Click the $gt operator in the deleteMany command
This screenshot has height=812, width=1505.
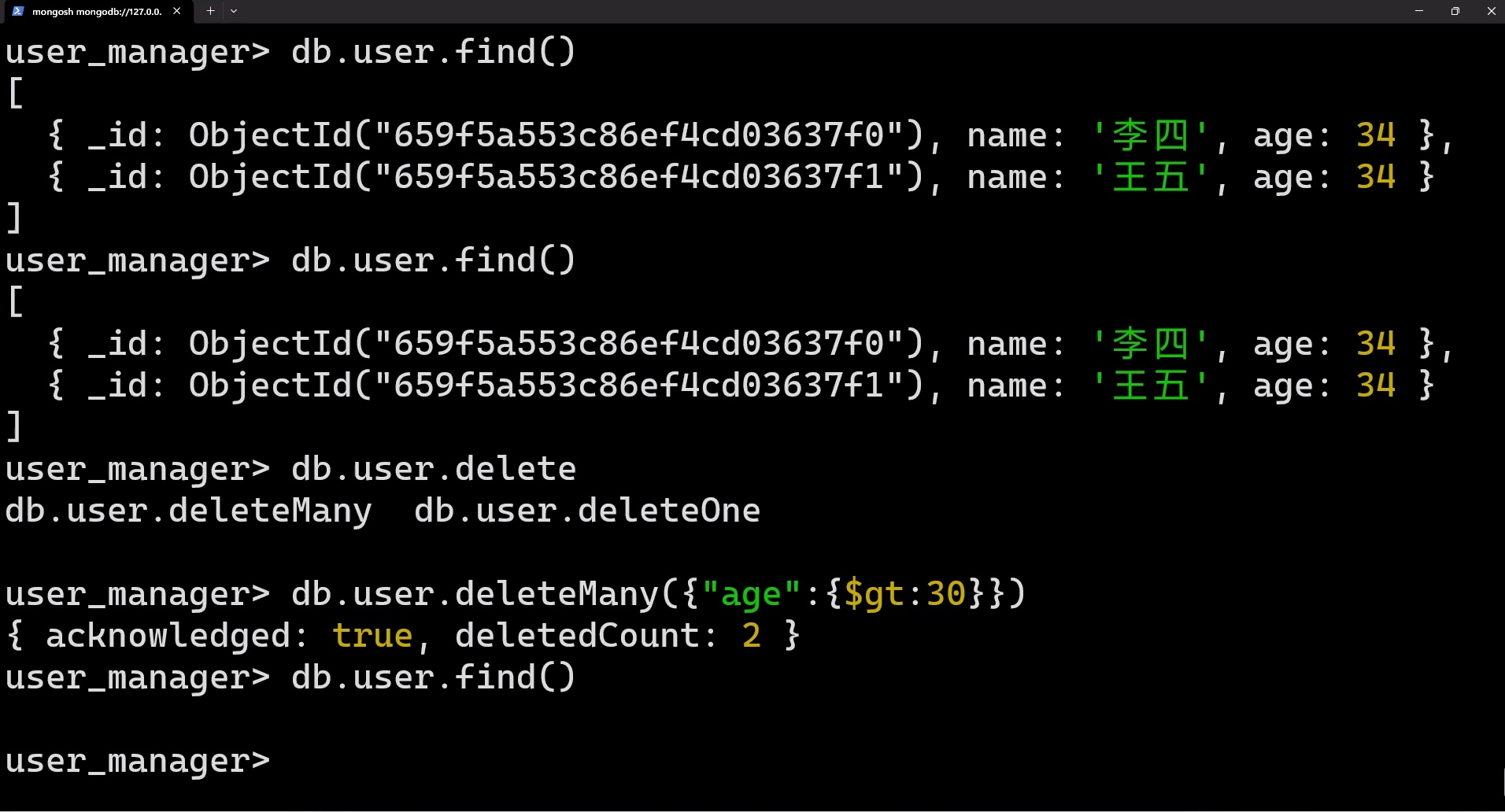pos(874,594)
